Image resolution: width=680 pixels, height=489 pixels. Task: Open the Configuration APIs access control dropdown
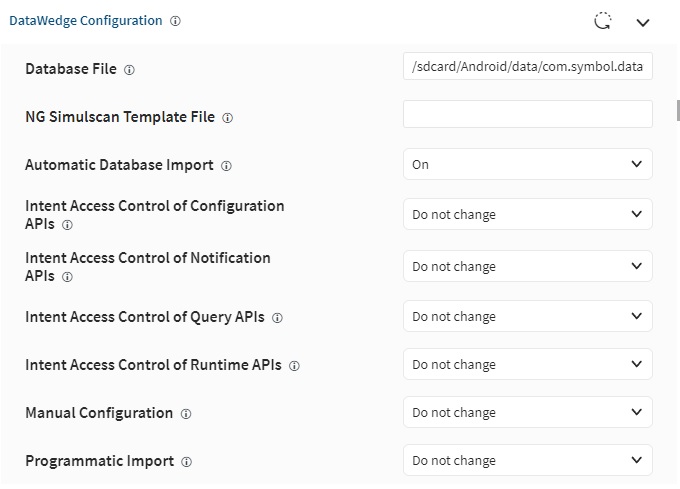click(x=527, y=214)
